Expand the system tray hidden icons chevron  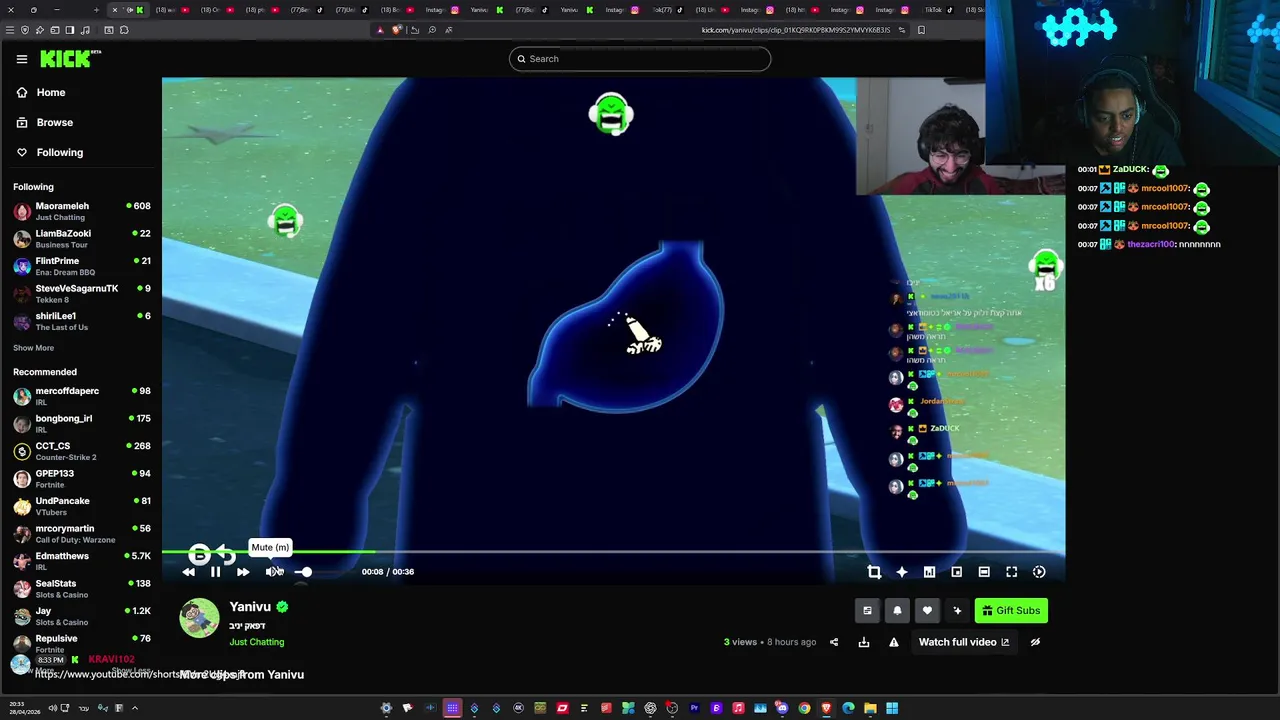pos(135,708)
